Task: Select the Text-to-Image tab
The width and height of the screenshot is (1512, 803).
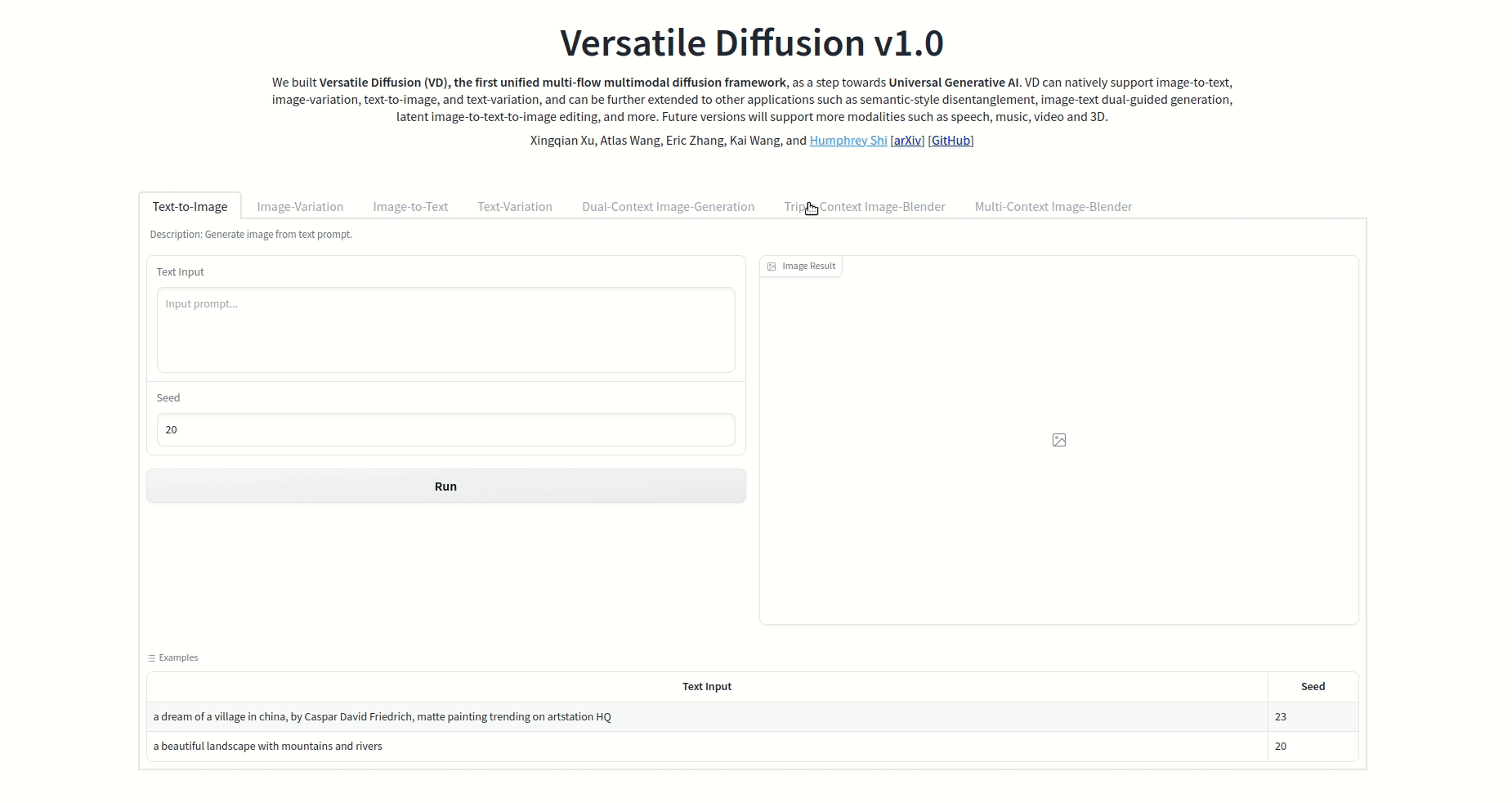Action: pos(190,207)
